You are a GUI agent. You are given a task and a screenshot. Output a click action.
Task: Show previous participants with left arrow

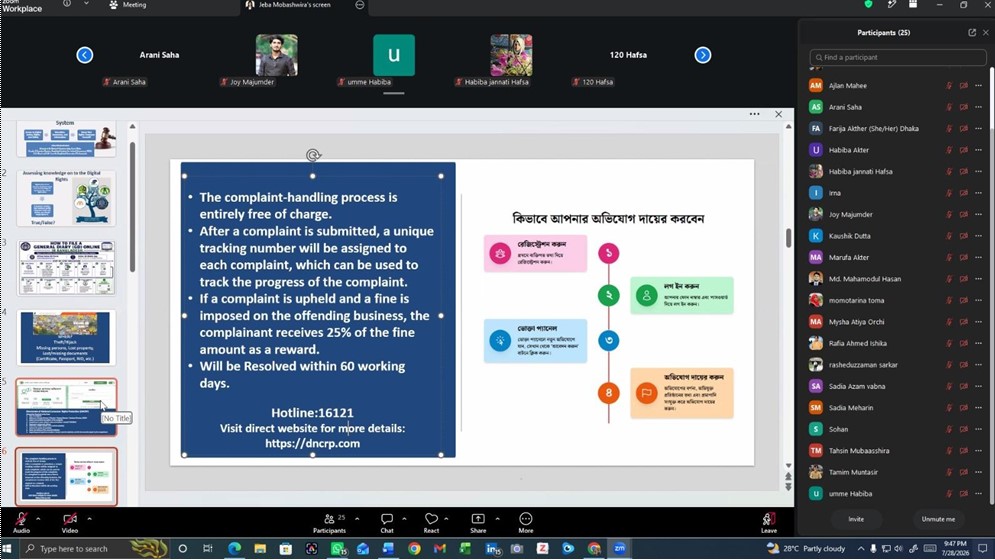tap(84, 55)
